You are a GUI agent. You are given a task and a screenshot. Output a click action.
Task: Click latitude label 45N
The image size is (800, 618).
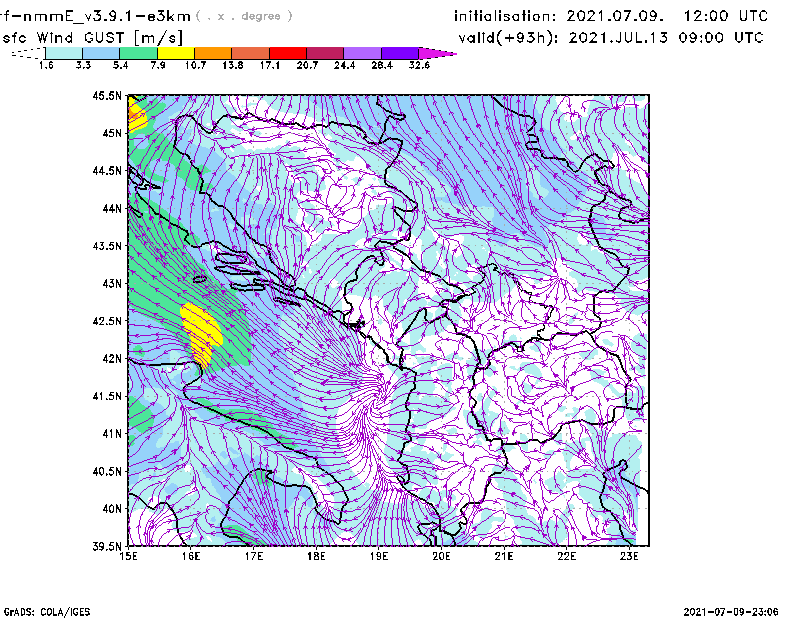[112, 133]
